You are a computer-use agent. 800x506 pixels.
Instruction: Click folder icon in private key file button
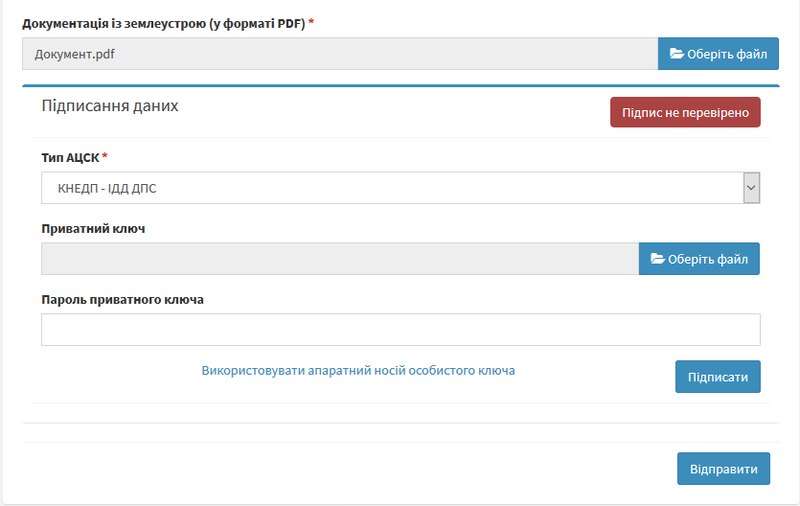pyautogui.click(x=657, y=259)
